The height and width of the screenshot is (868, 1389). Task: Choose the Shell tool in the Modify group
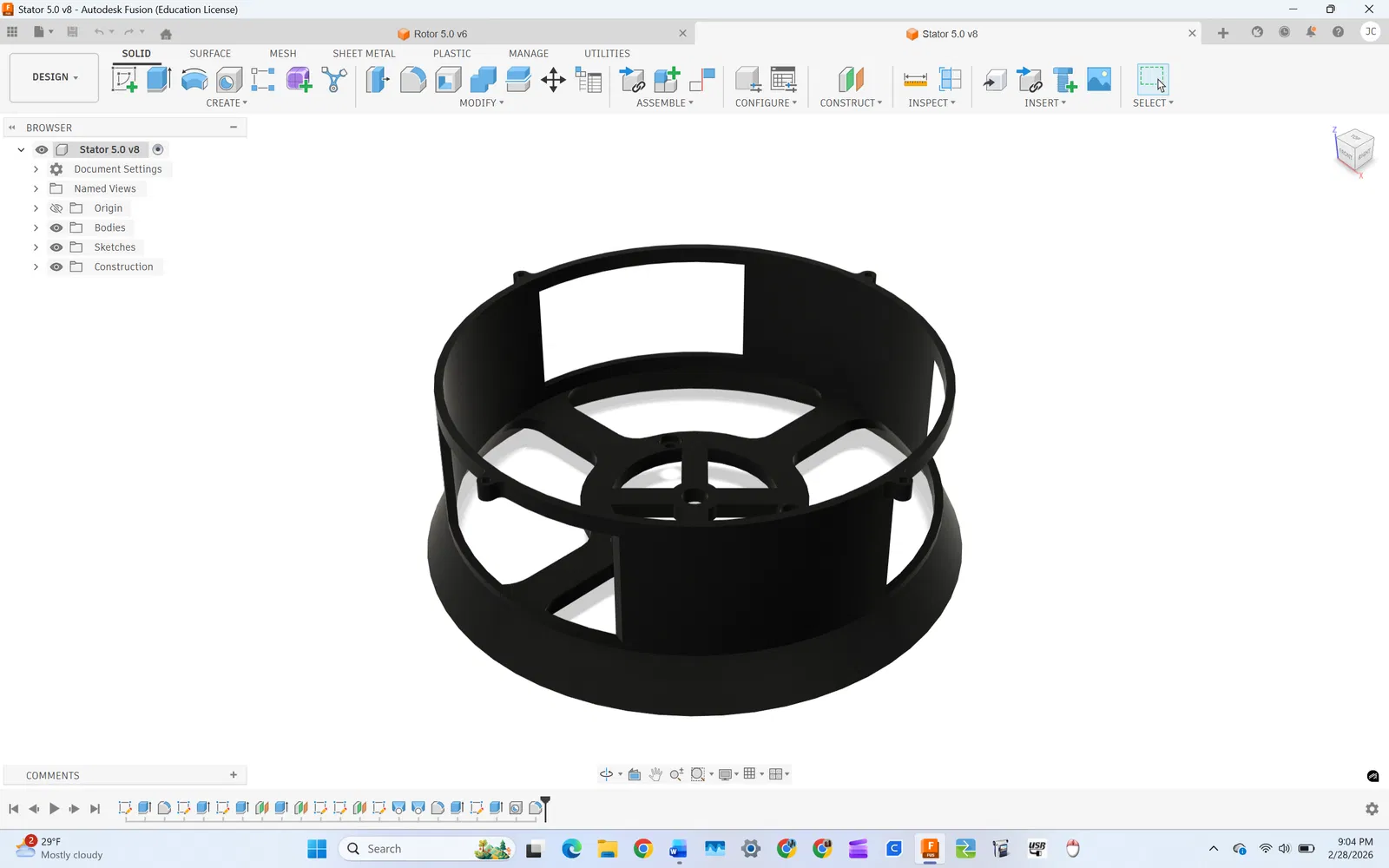448,80
